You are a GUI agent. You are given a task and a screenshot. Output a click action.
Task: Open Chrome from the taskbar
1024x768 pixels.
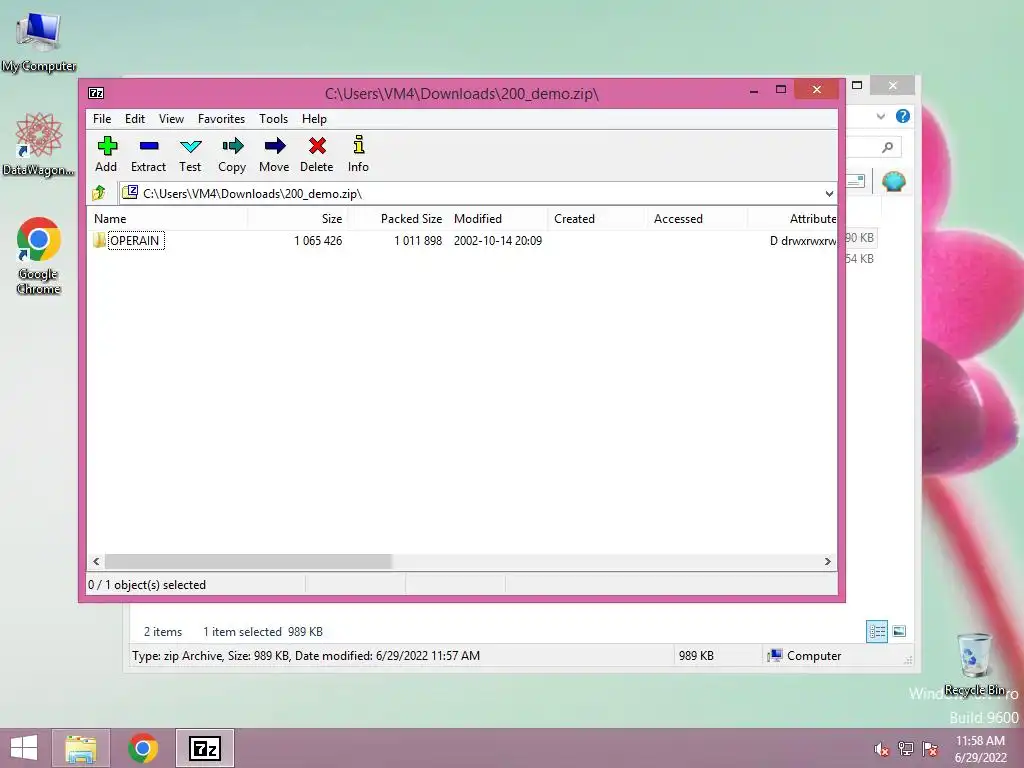(143, 748)
